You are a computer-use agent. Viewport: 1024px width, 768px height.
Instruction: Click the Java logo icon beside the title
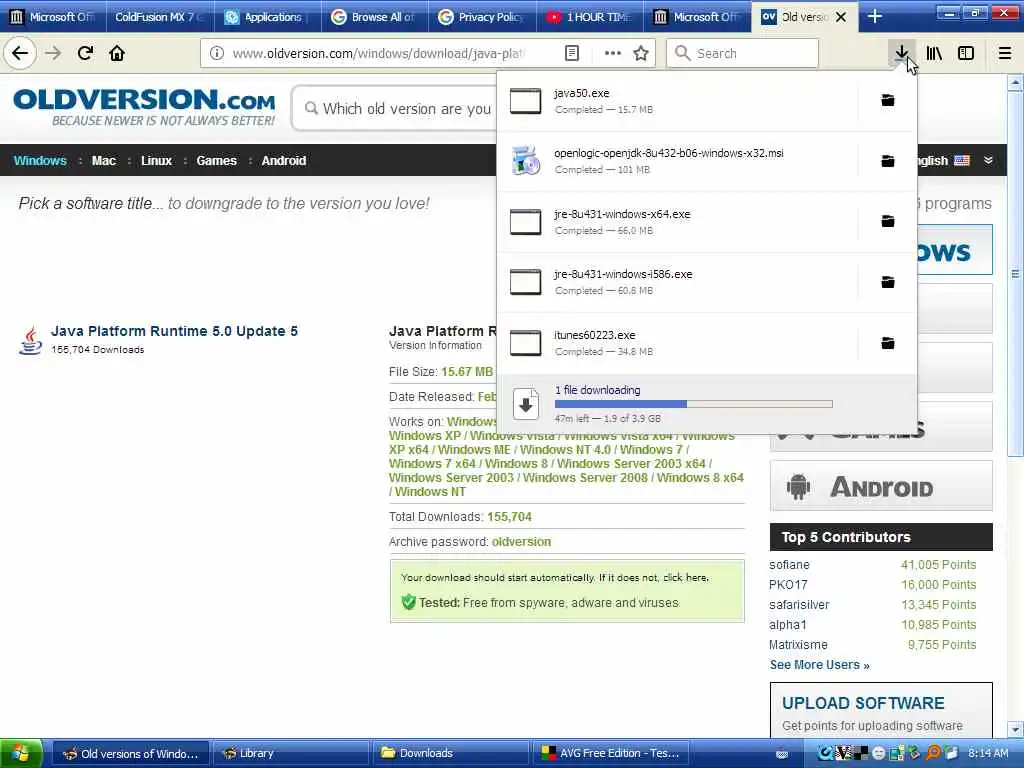tap(30, 340)
